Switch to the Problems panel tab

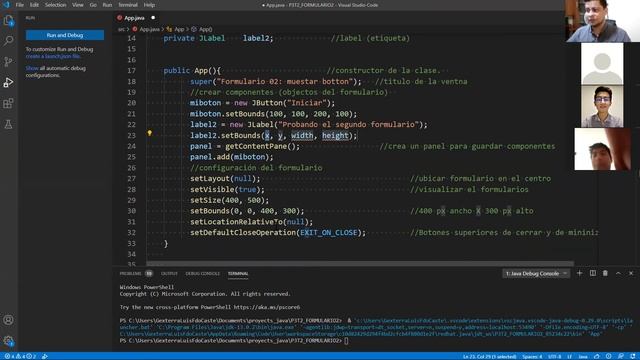(x=130, y=273)
